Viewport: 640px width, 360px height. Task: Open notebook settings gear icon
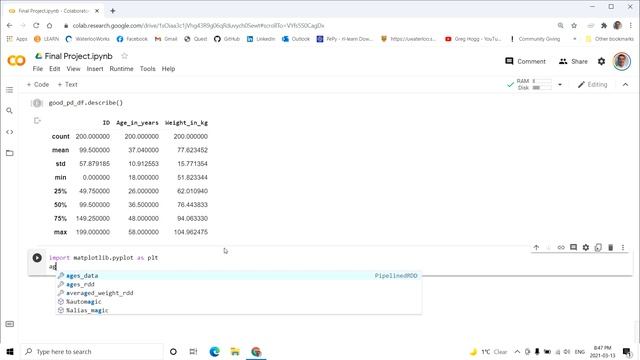602,61
